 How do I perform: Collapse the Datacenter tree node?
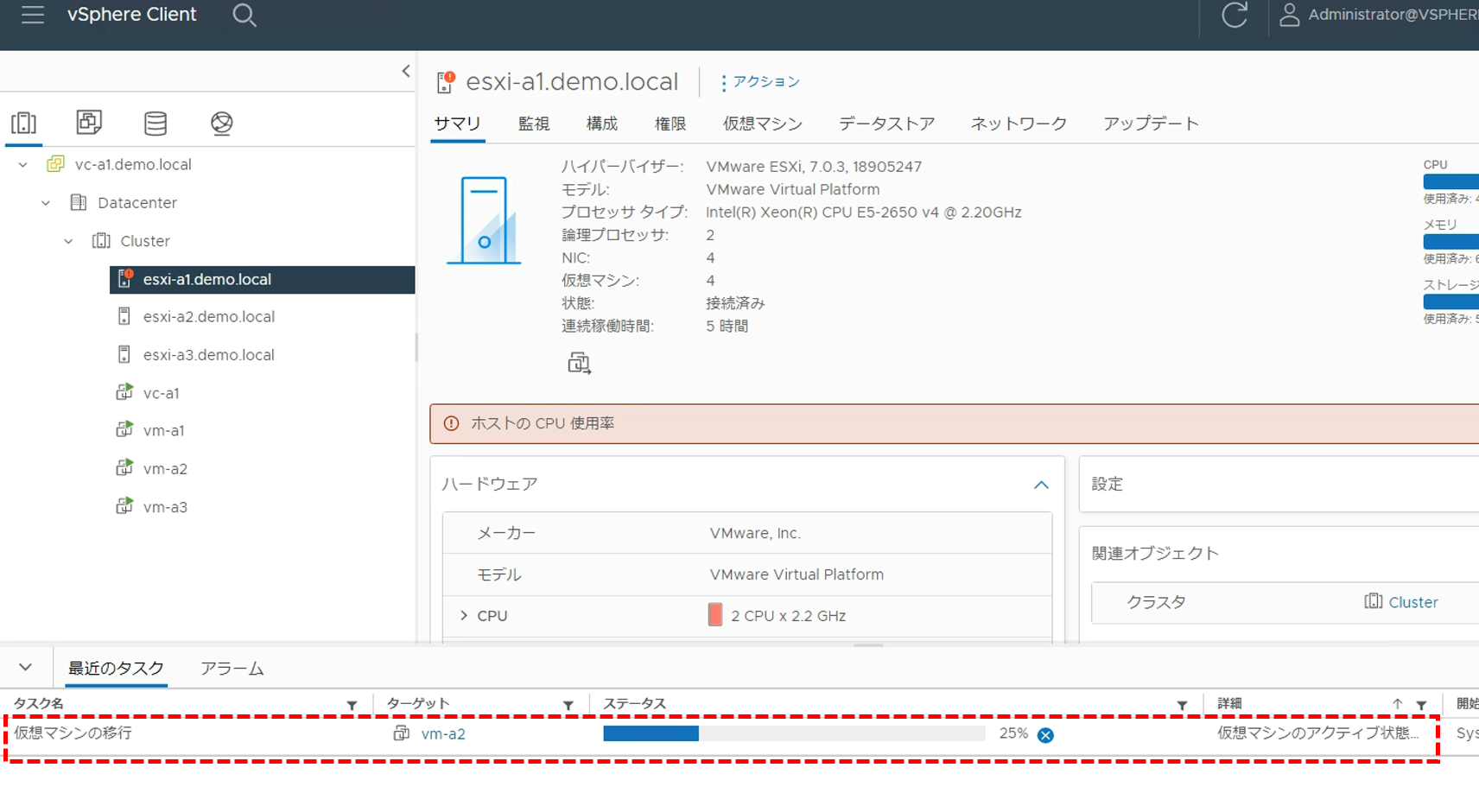[x=46, y=203]
